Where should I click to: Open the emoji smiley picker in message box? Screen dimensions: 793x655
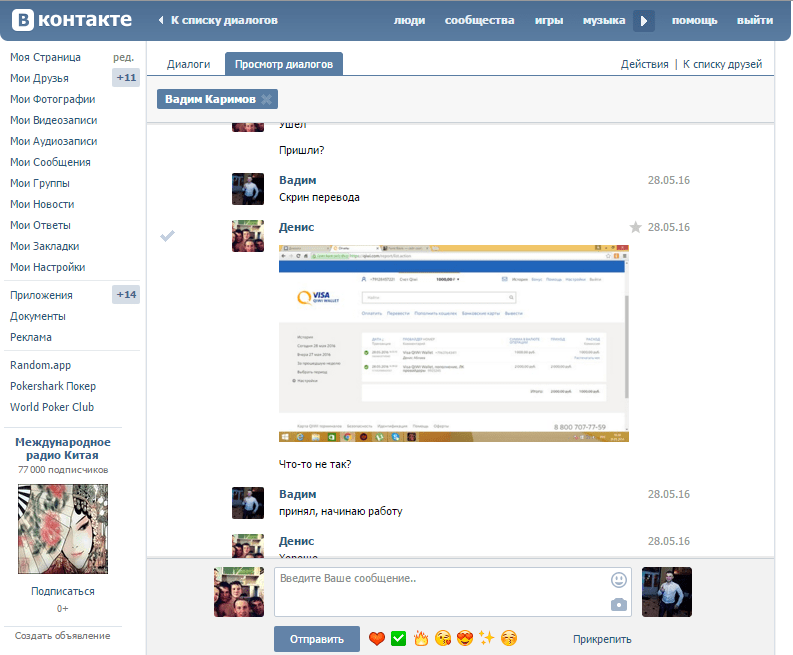click(619, 580)
